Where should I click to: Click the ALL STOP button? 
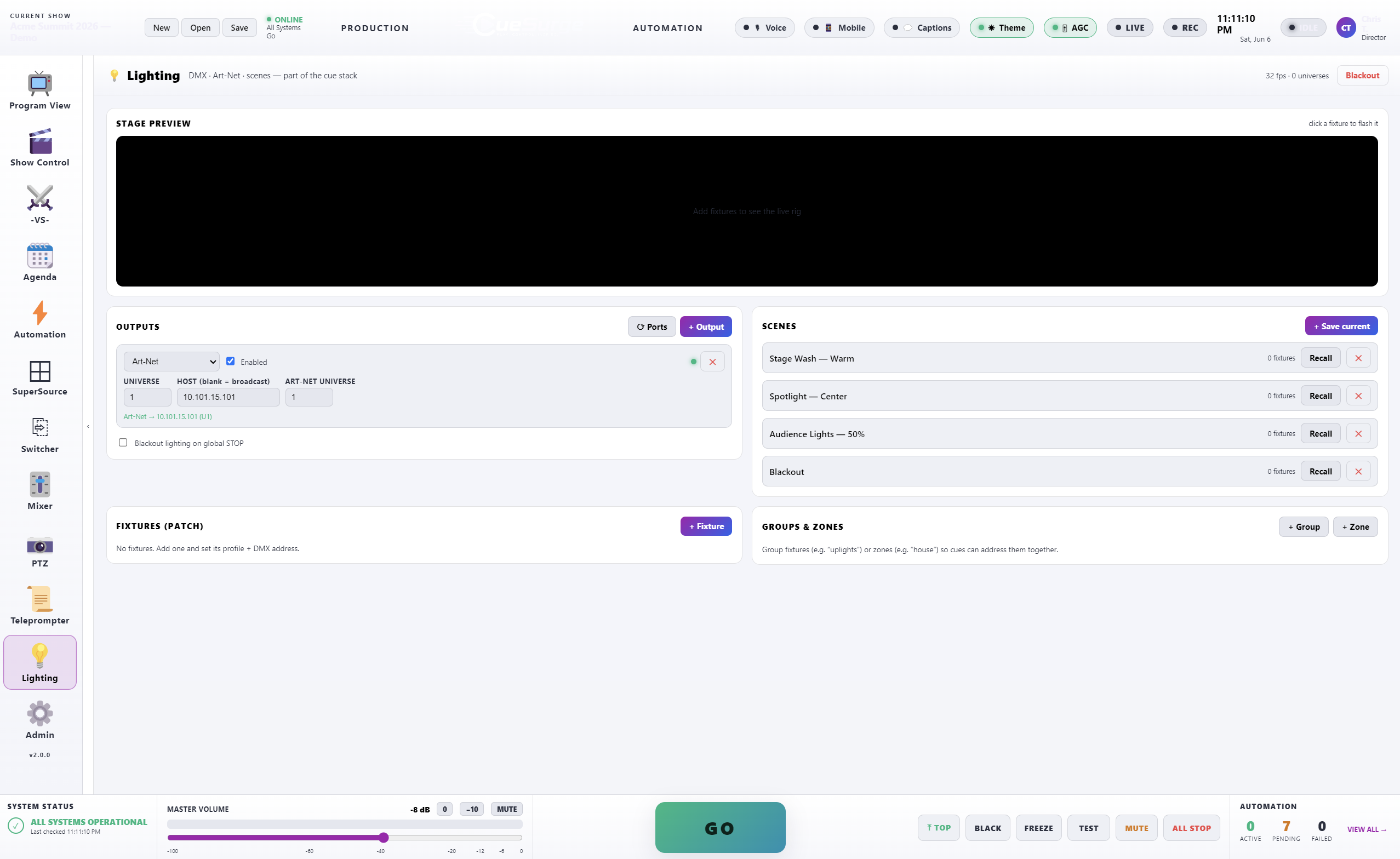point(1191,828)
